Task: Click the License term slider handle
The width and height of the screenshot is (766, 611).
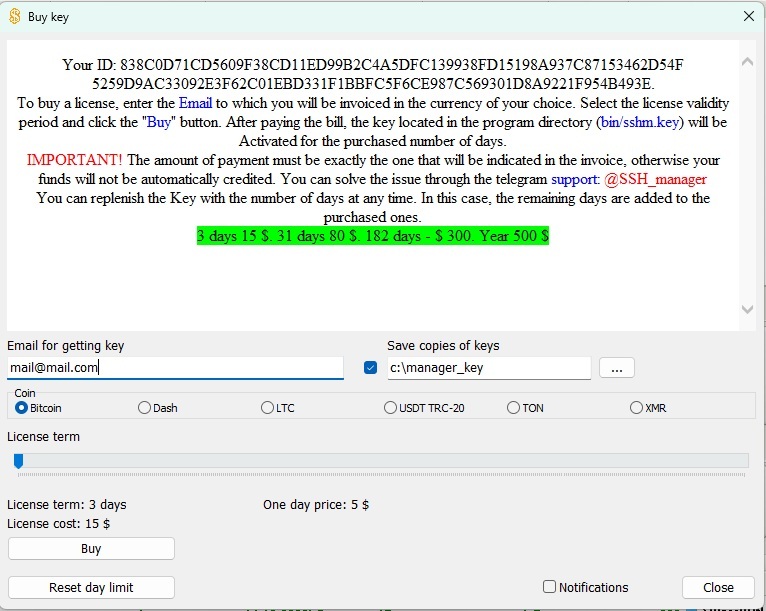Action: tap(18, 461)
